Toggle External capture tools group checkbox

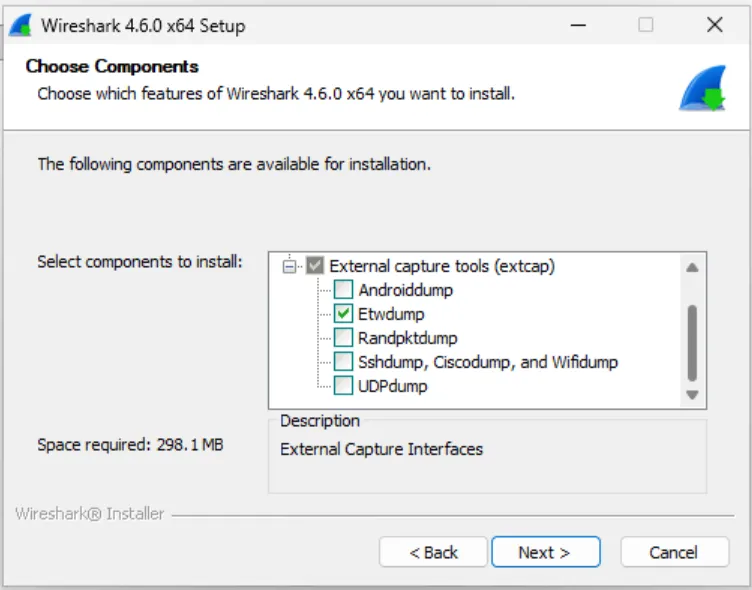315,266
